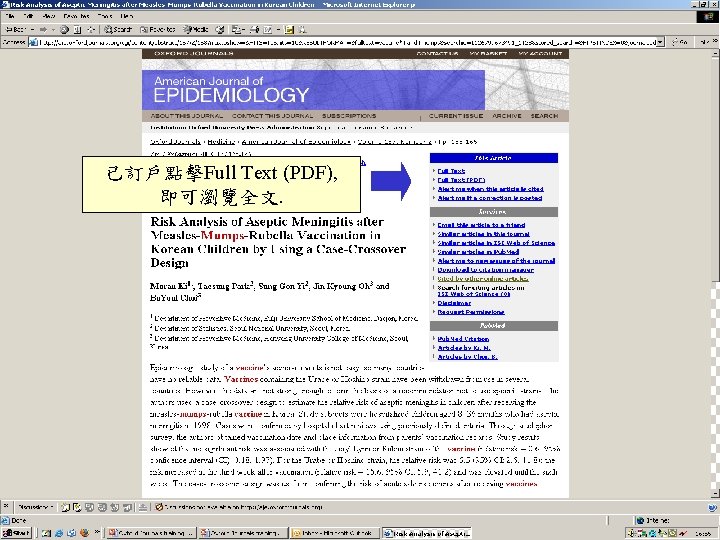The image size is (720, 540).
Task: Click Email this article to a friend
Action: click(x=481, y=225)
